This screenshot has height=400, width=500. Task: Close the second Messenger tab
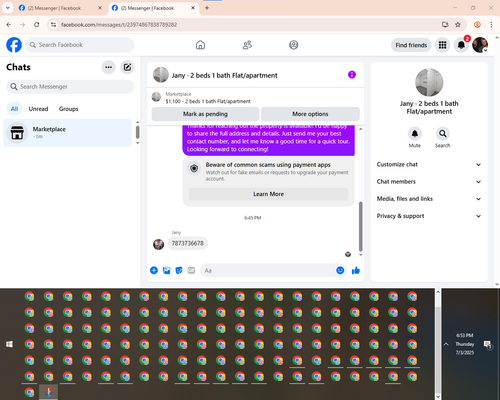click(193, 8)
